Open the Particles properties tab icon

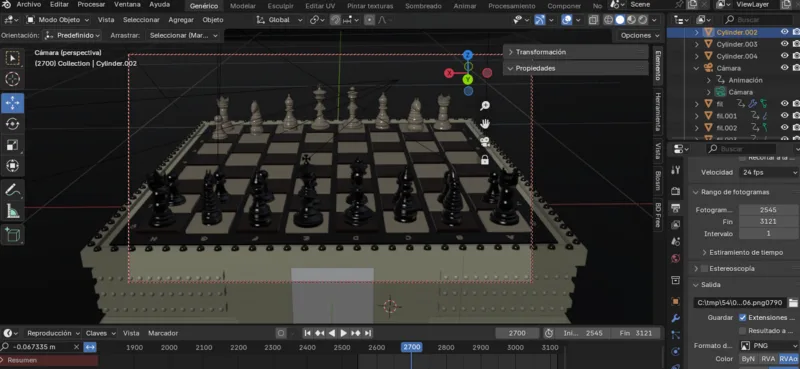[x=676, y=335]
